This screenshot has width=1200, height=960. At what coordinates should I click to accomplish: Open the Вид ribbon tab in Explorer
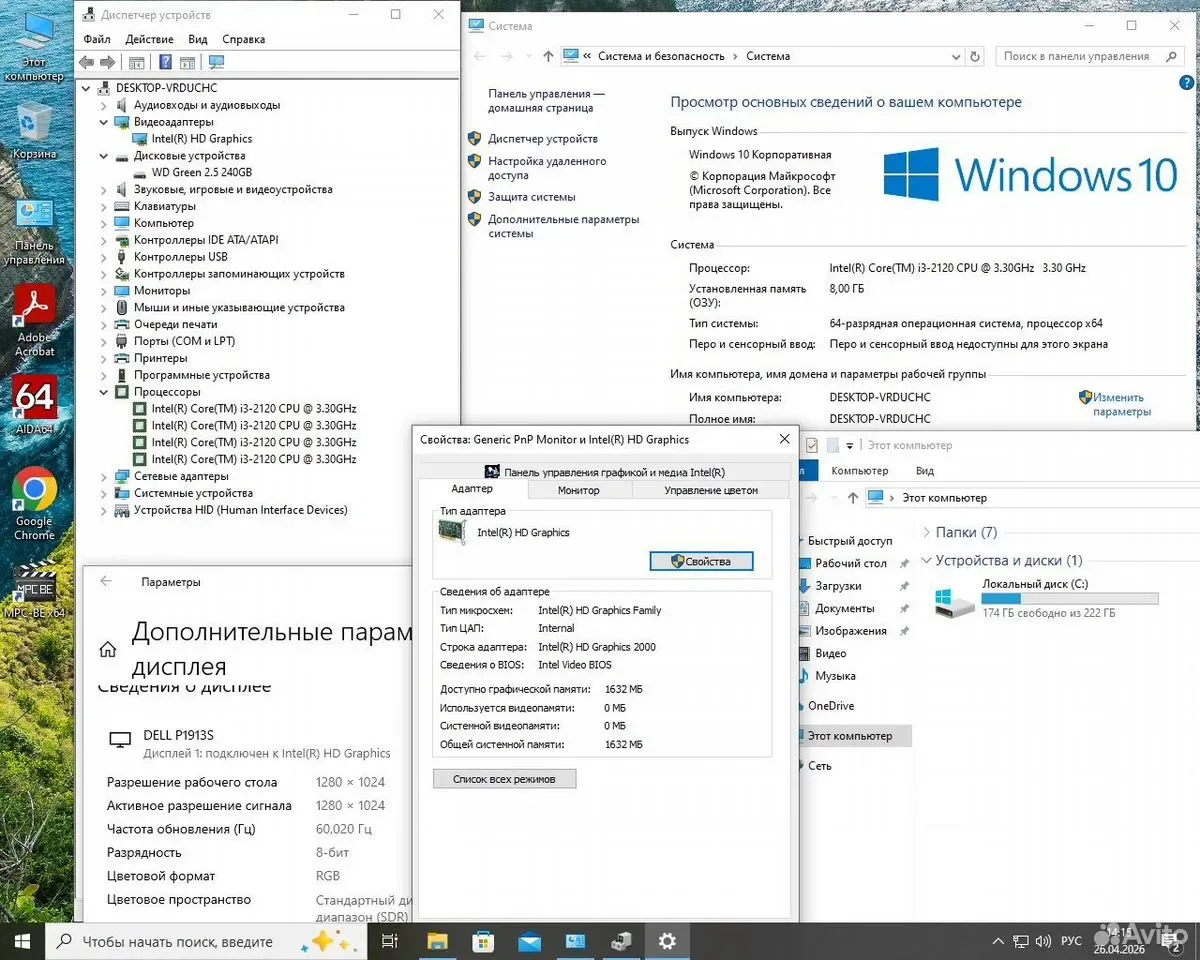(925, 471)
